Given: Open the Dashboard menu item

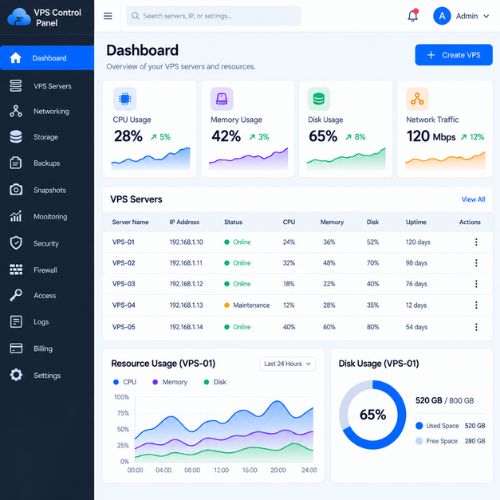Looking at the screenshot, I should pos(47,58).
